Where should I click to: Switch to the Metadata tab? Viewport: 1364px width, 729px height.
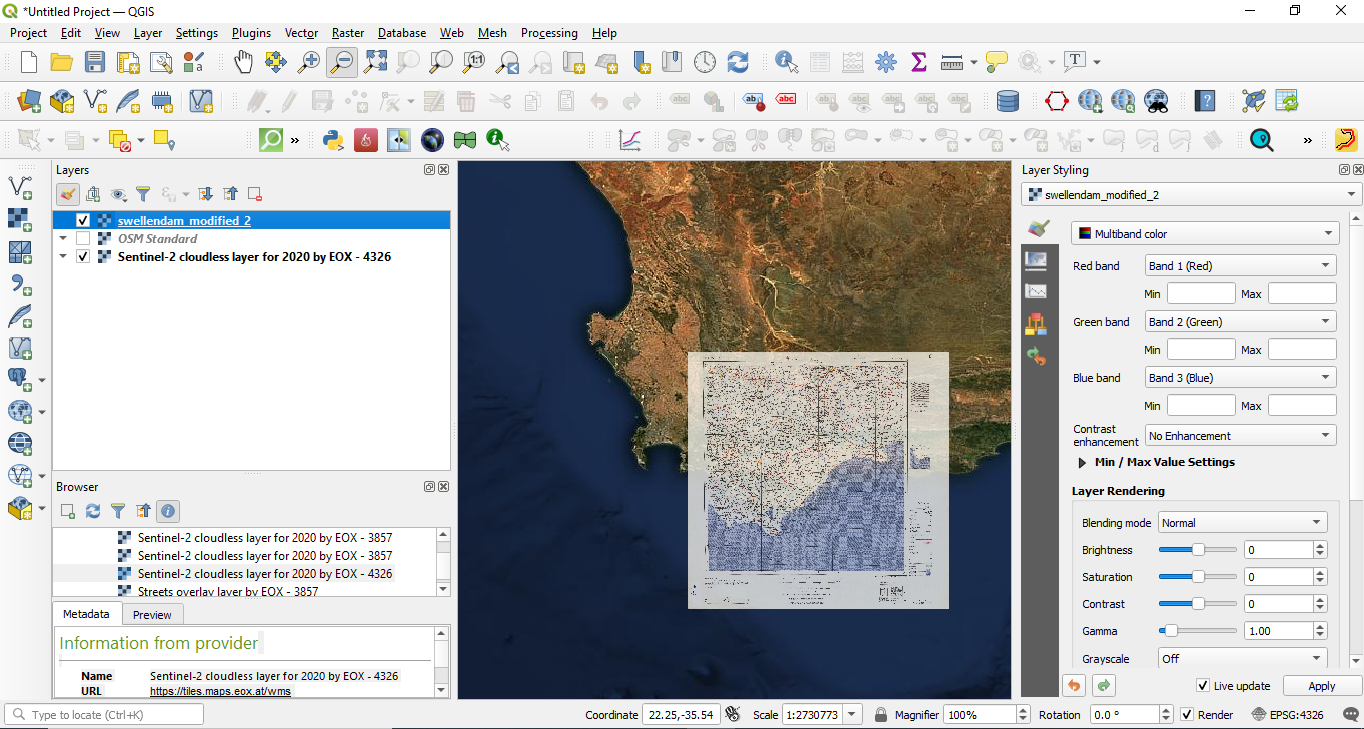click(x=86, y=614)
